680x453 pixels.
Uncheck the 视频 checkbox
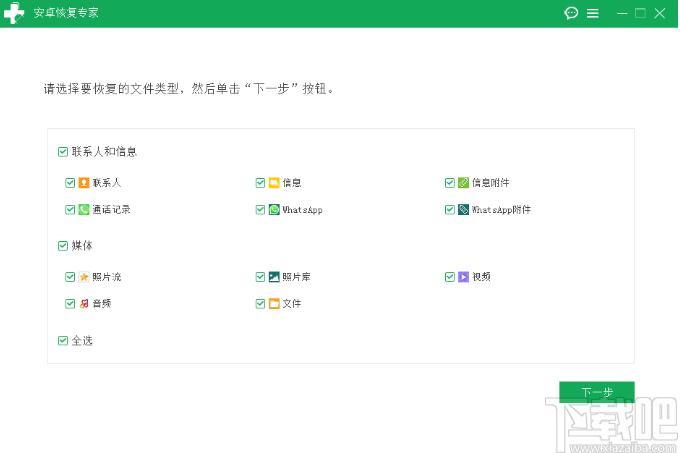[450, 277]
